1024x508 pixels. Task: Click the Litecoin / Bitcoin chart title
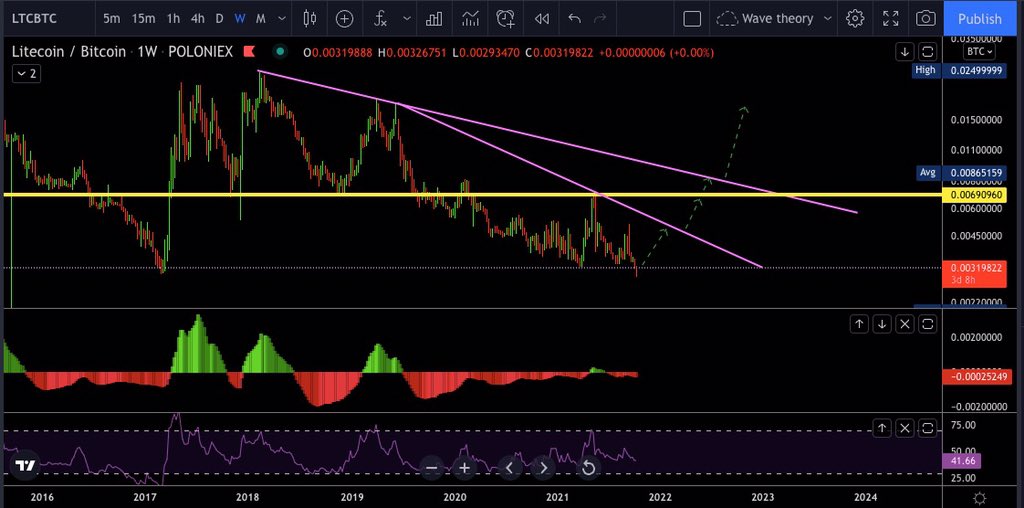coord(69,52)
